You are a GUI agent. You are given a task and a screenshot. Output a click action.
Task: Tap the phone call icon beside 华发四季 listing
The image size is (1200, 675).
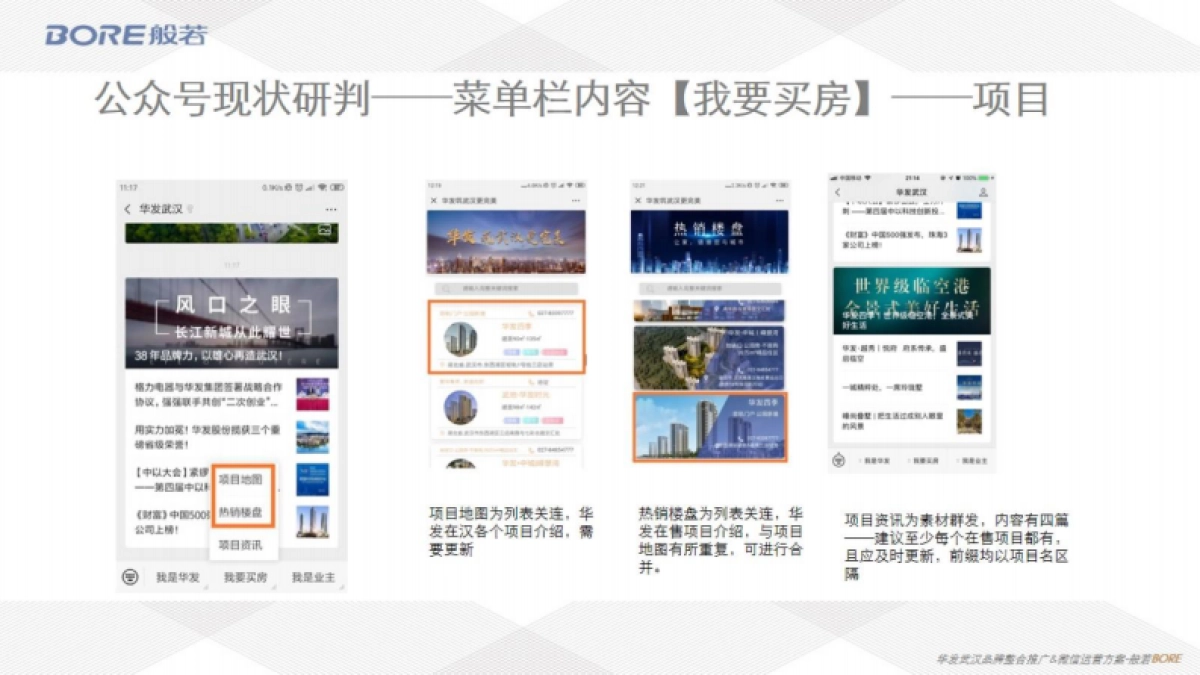pos(530,311)
